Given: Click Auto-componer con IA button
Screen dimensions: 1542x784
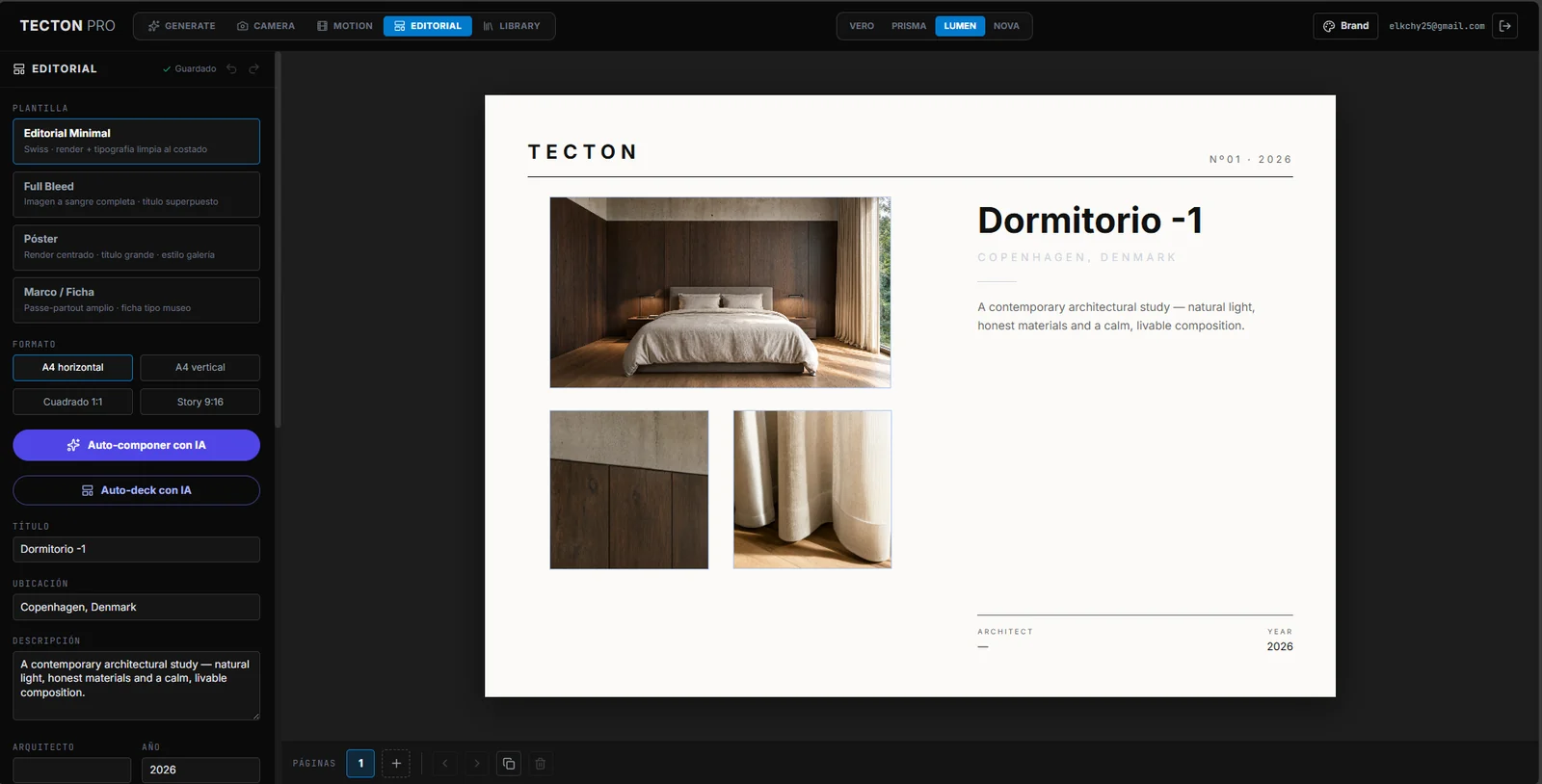Looking at the screenshot, I should pyautogui.click(x=136, y=445).
